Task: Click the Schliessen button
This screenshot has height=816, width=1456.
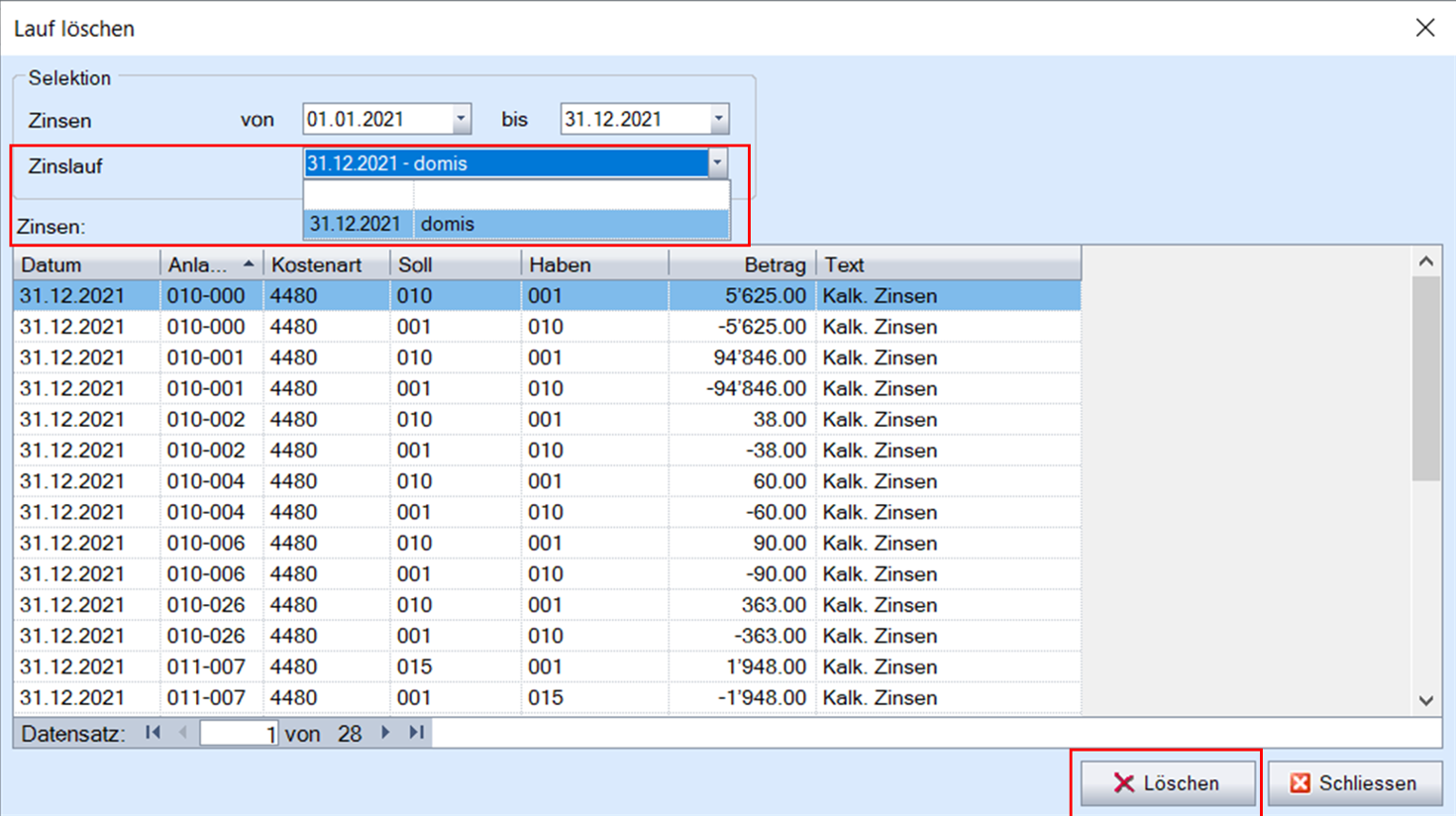Action: (1354, 783)
